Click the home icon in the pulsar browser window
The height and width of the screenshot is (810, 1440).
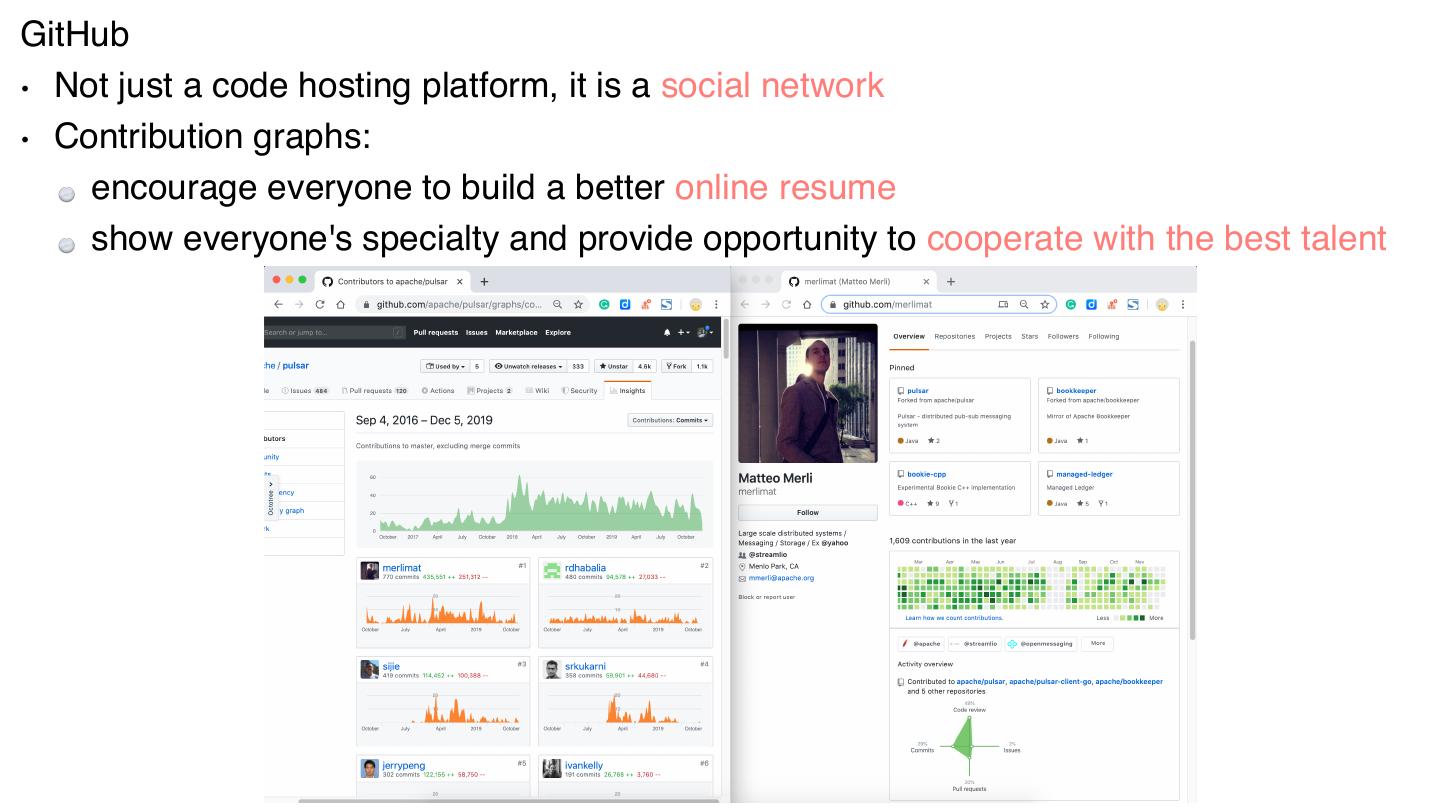tap(341, 305)
